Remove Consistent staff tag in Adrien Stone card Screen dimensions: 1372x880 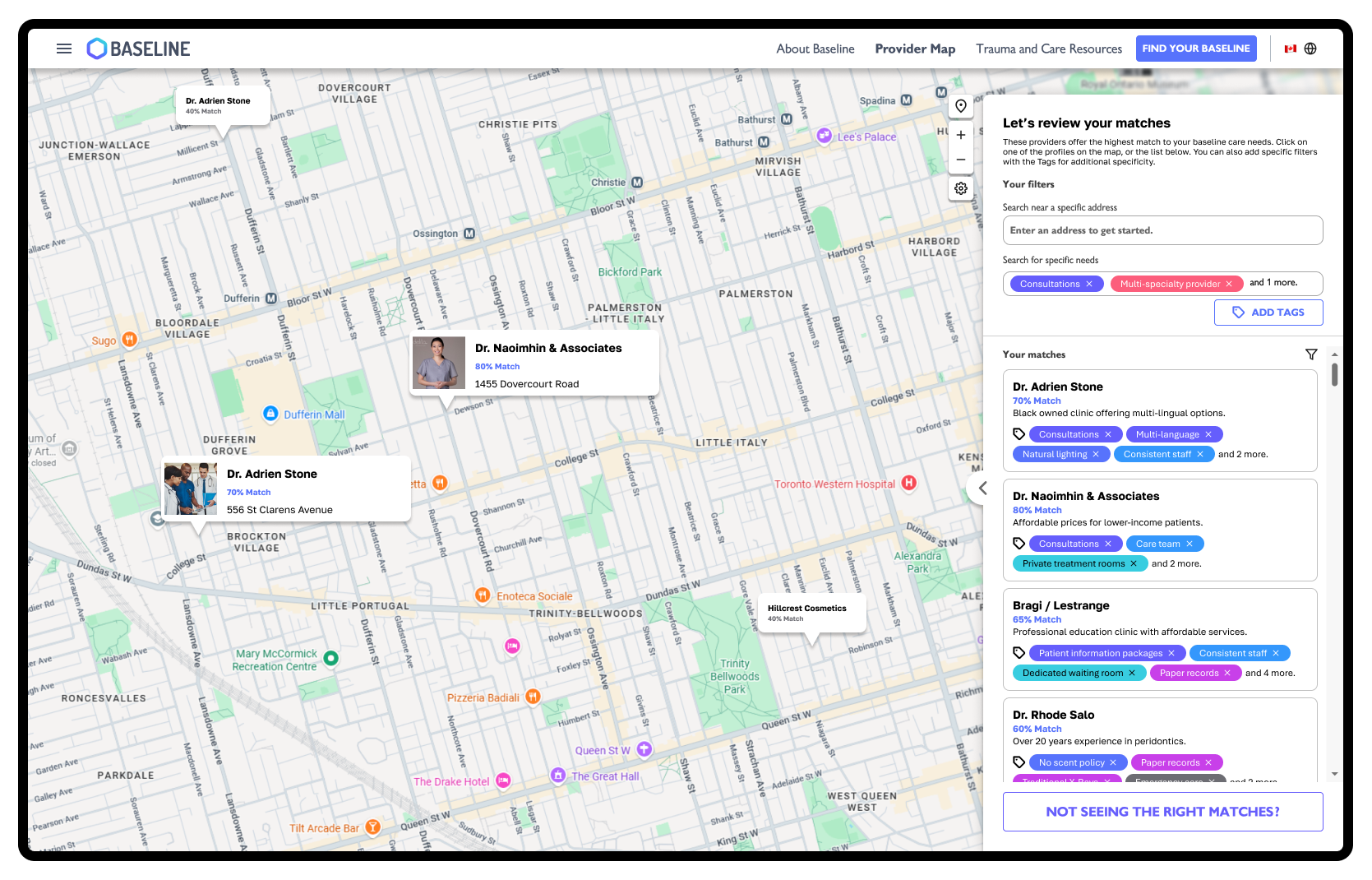coord(1200,454)
